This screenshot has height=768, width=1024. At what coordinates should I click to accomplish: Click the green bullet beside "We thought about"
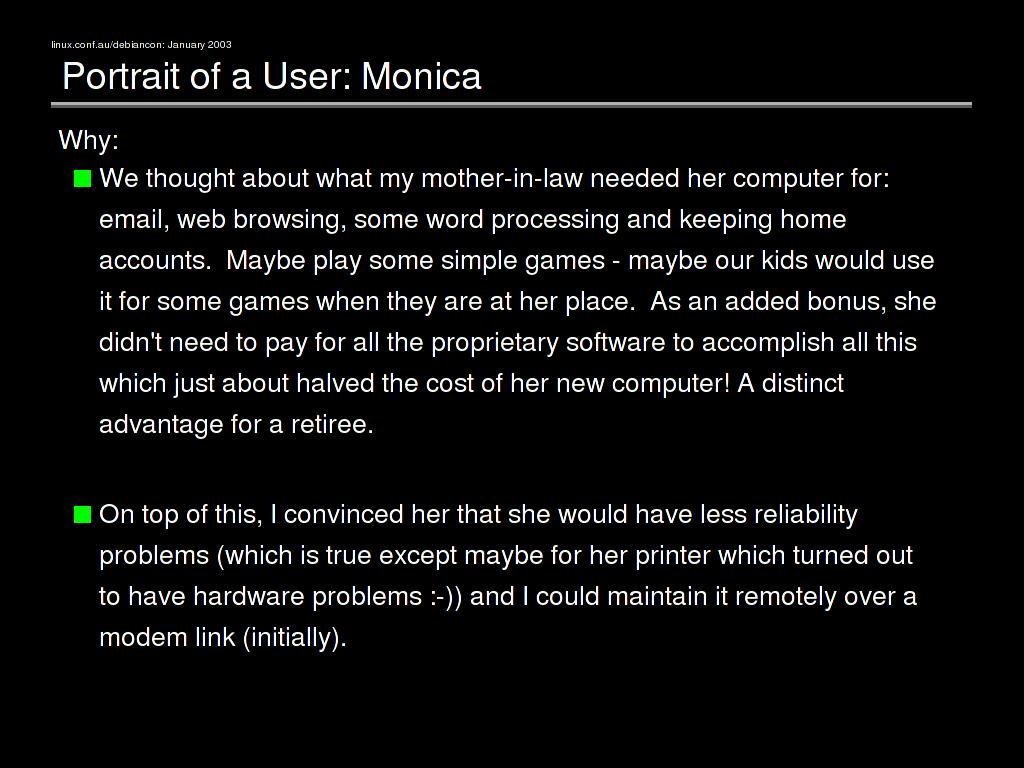click(82, 179)
